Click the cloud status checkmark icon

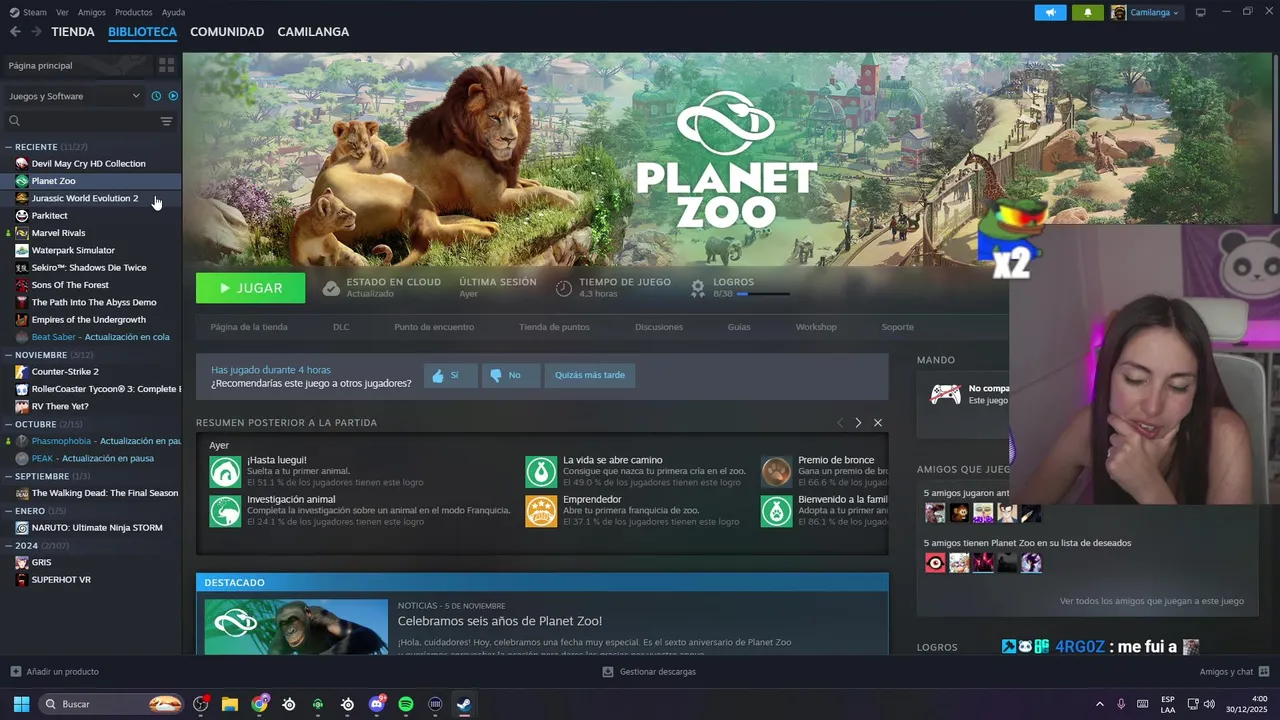tap(331, 288)
